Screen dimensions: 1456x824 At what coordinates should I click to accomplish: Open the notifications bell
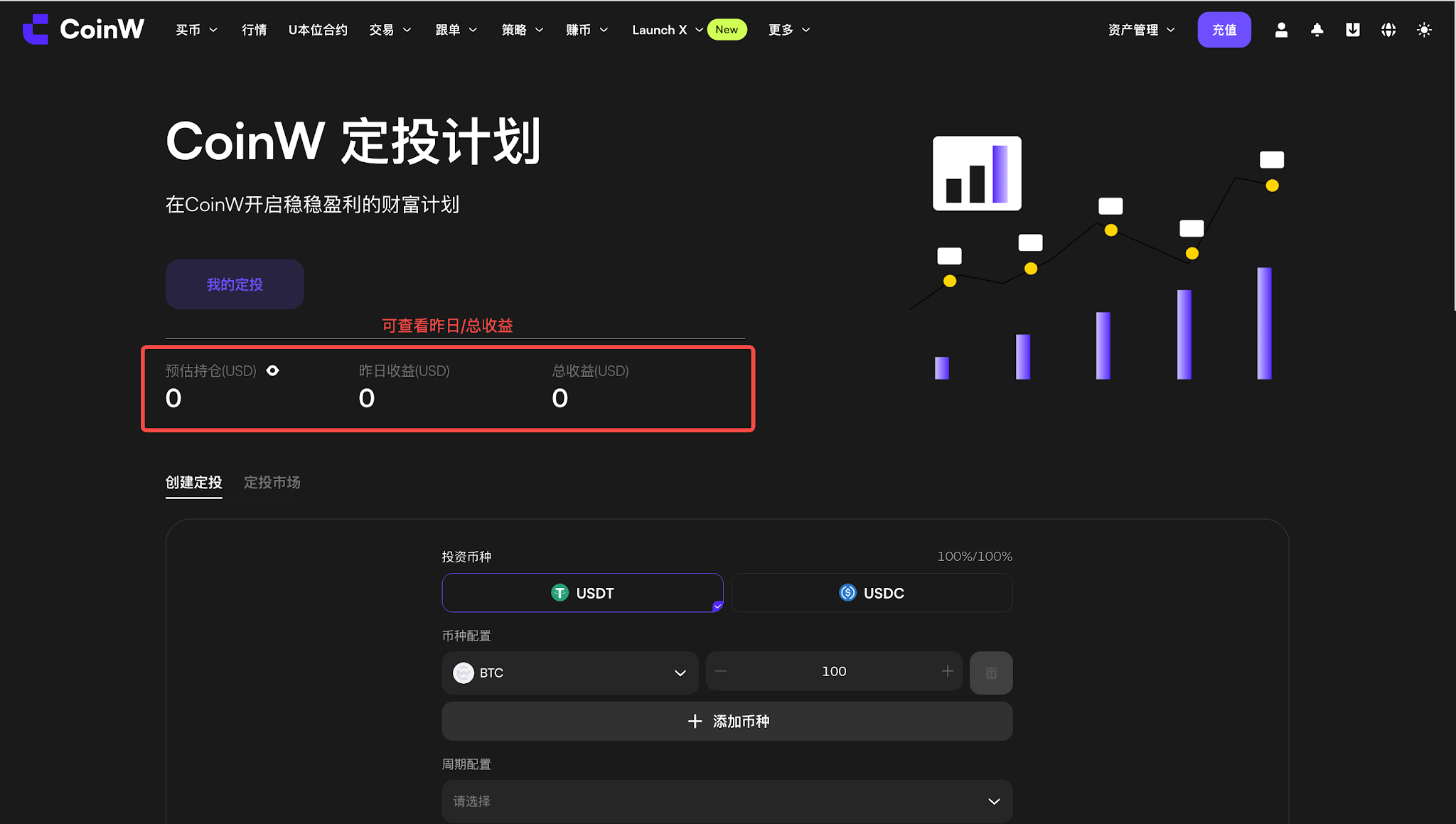pos(1317,30)
